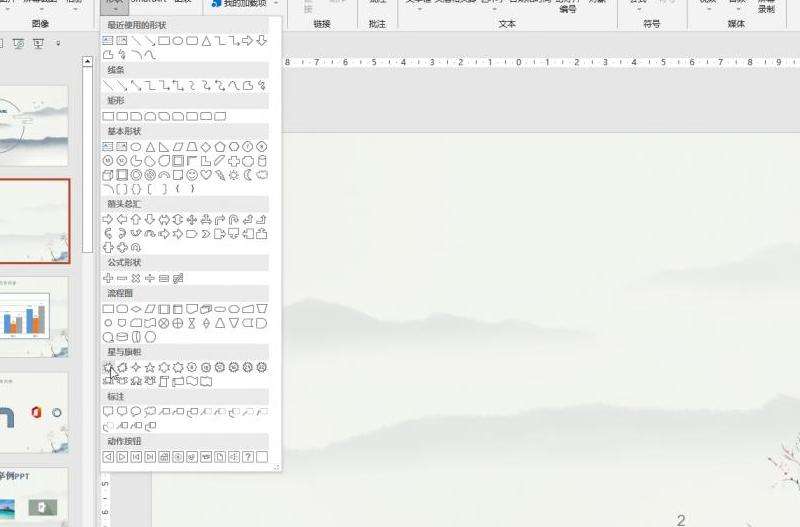
Task: Pick the Right Arrow in recently used shapes
Action: point(247,40)
